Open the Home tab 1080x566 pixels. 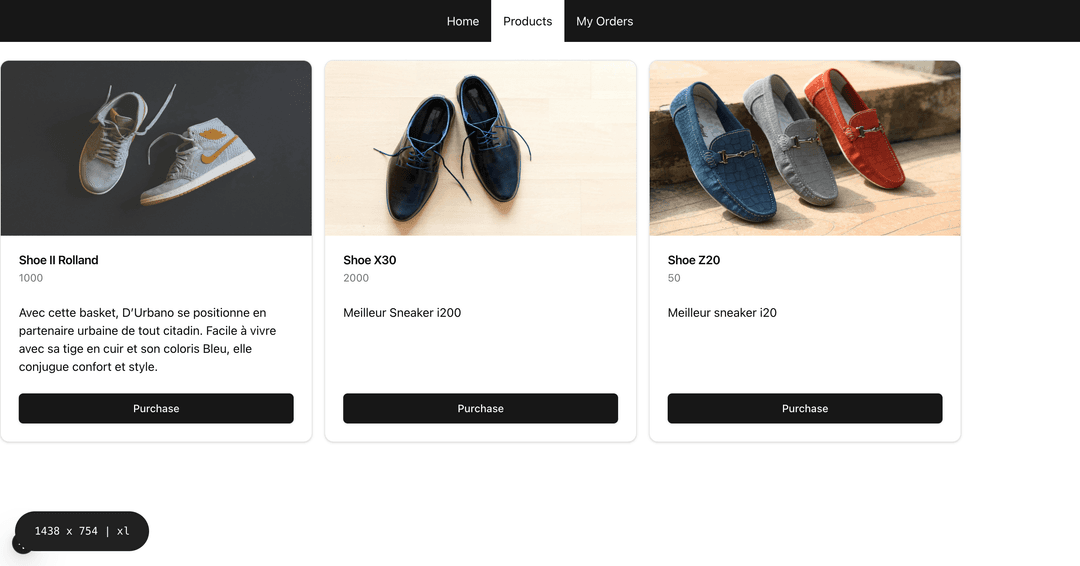(462, 21)
